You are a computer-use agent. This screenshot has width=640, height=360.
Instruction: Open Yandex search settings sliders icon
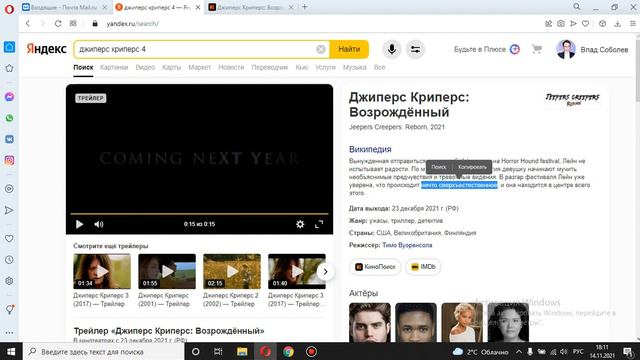(415, 49)
